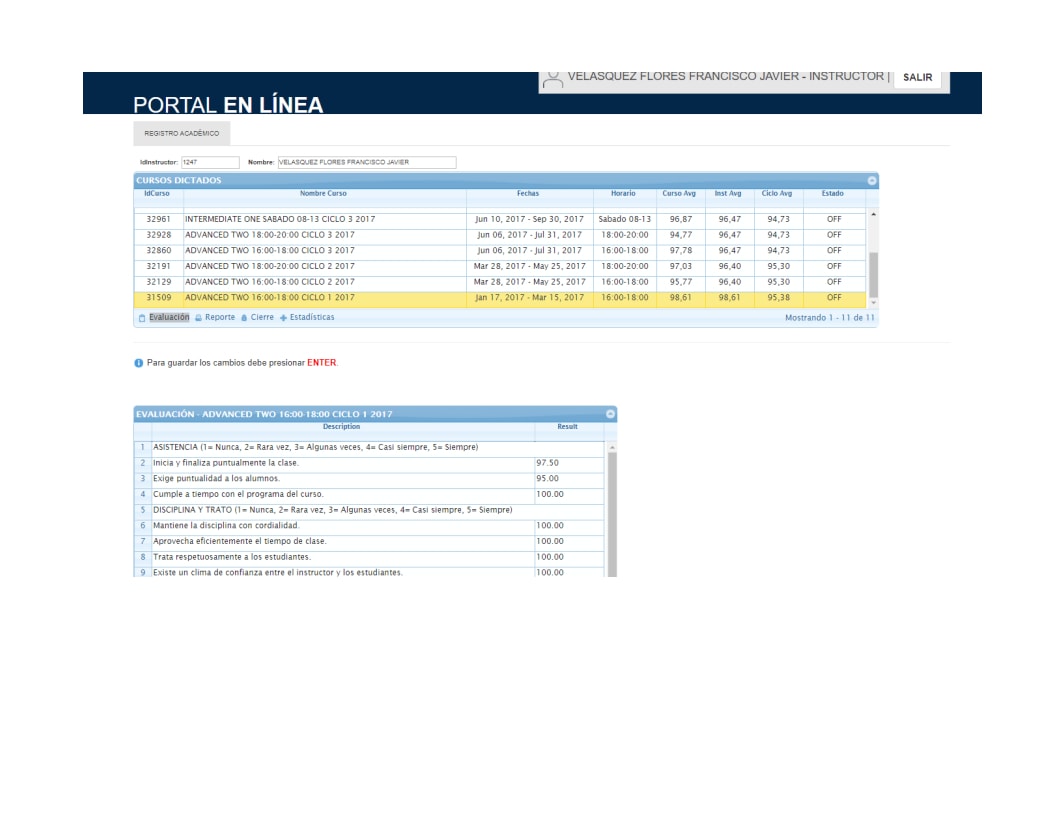Sort by Nombre Curso column header

(324, 194)
